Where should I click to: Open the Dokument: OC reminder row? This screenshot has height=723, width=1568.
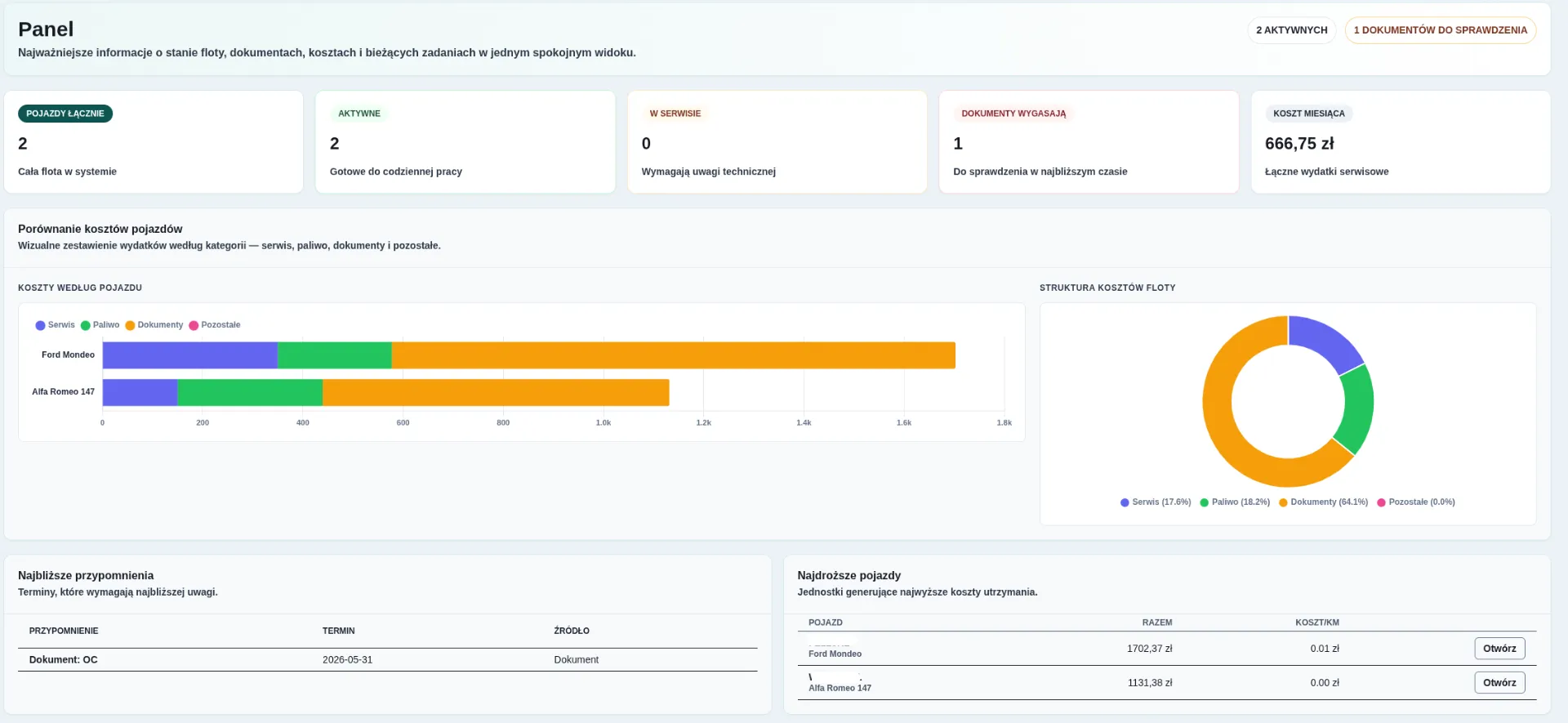388,660
